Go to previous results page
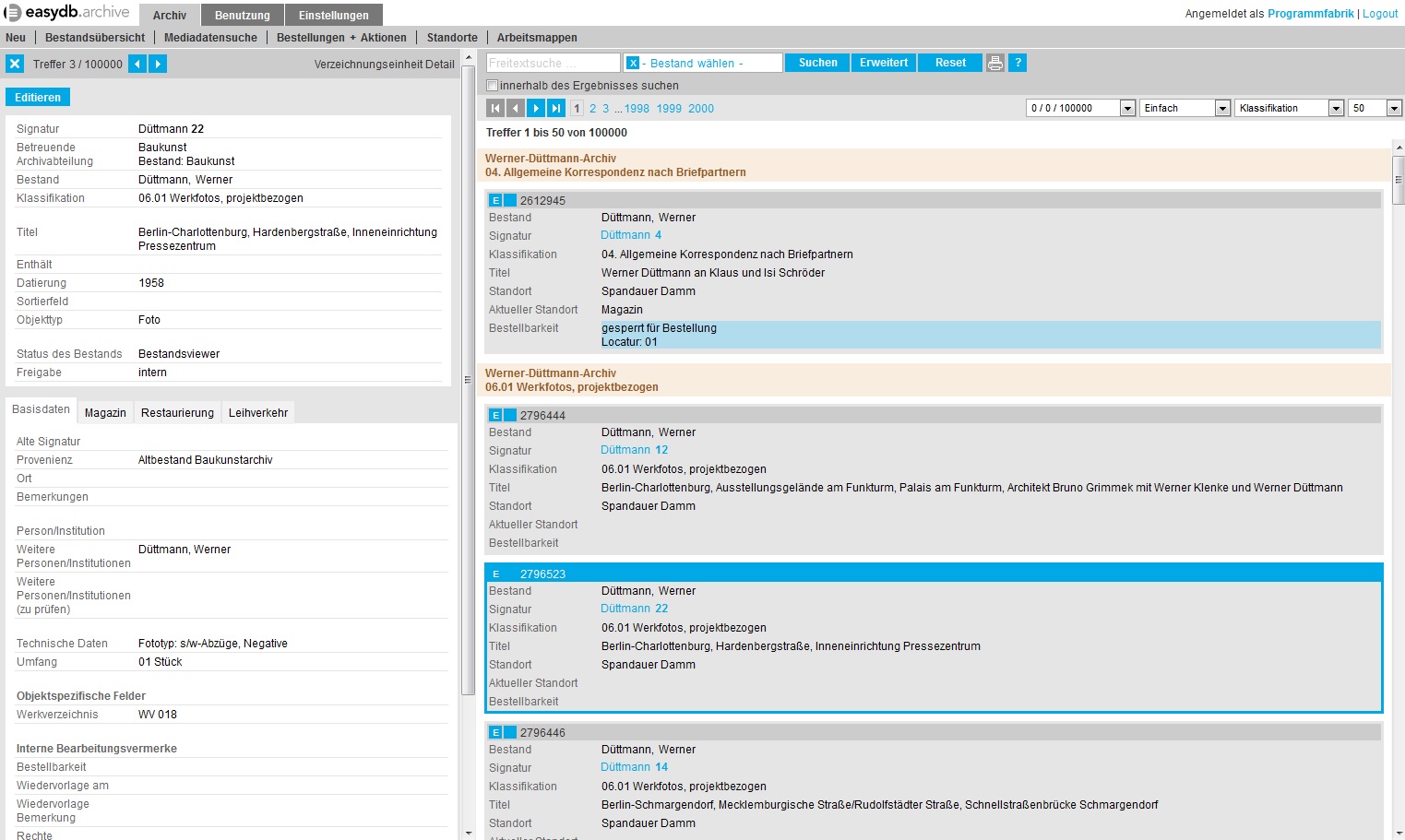 click(x=516, y=108)
